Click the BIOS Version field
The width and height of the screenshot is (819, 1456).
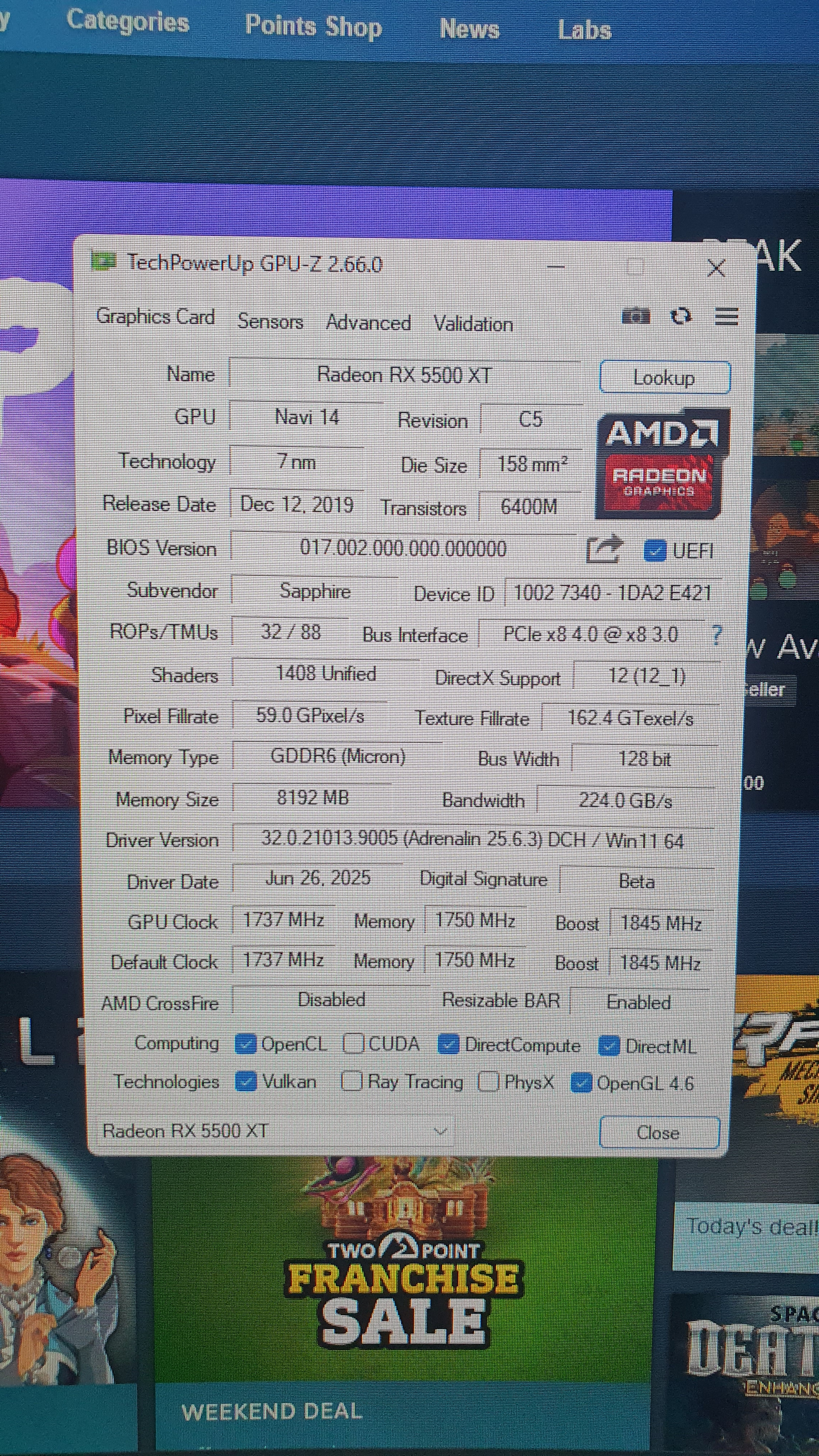tap(403, 548)
